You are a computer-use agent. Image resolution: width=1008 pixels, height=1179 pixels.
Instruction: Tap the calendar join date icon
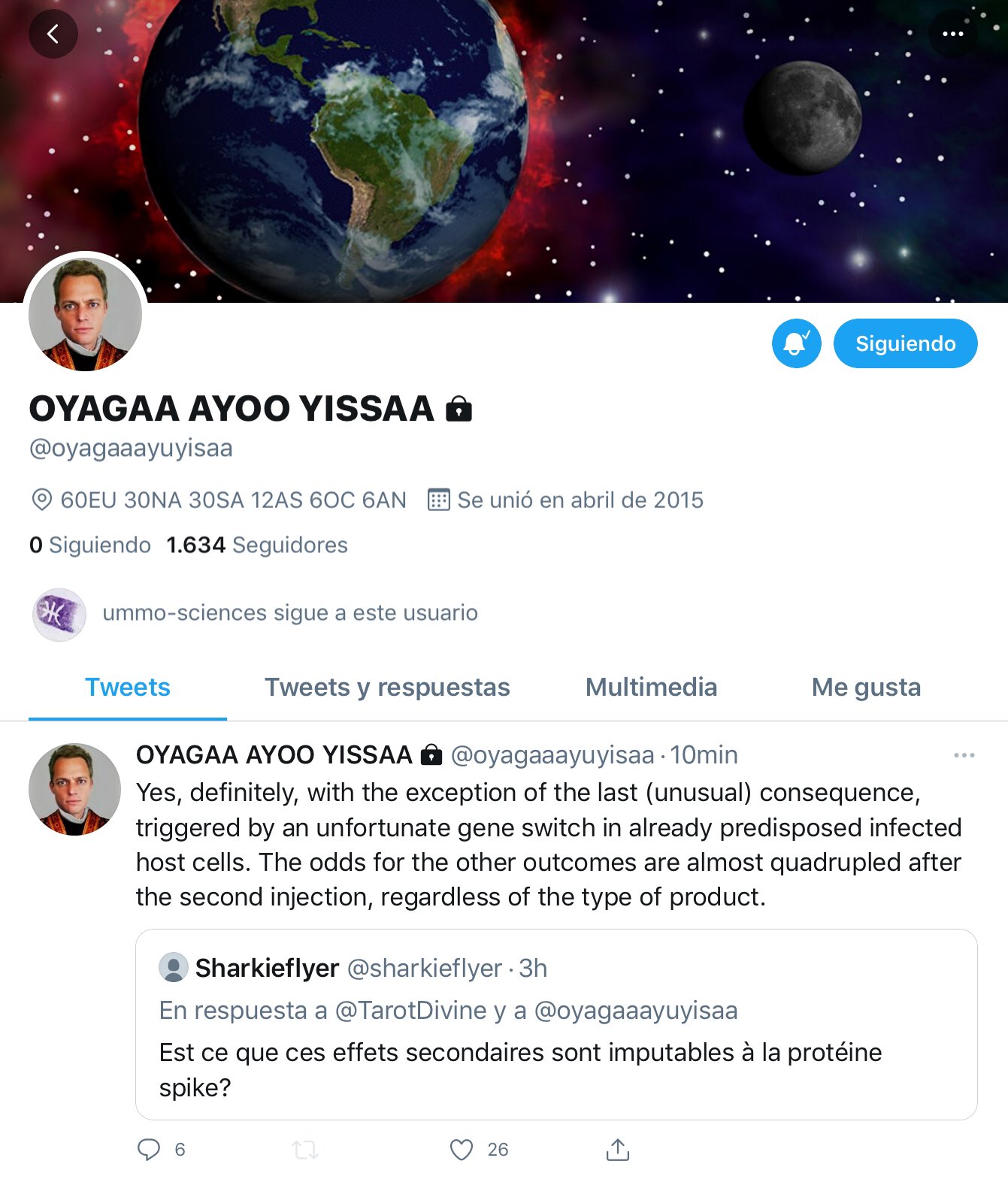[438, 500]
